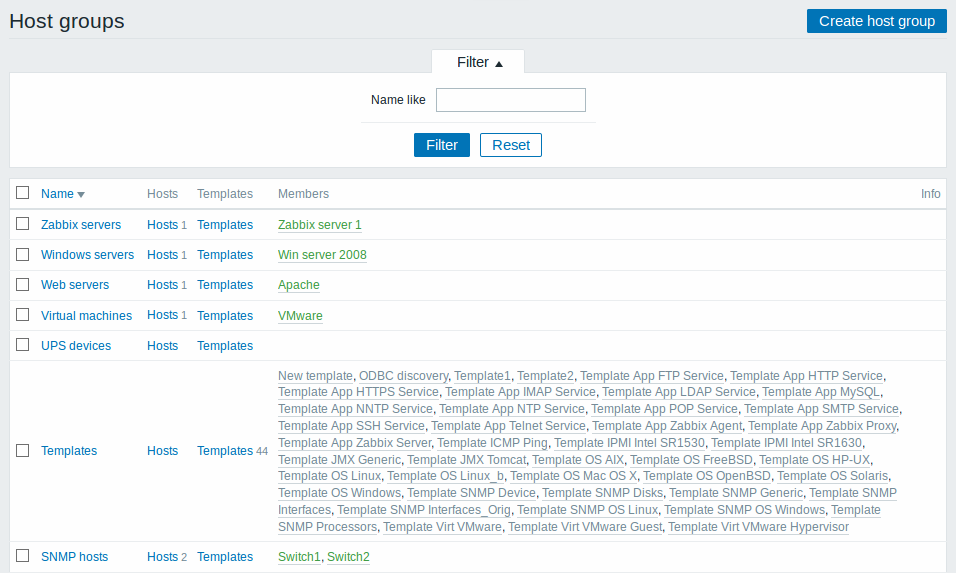
Task: Reset the filter
Action: [x=510, y=145]
